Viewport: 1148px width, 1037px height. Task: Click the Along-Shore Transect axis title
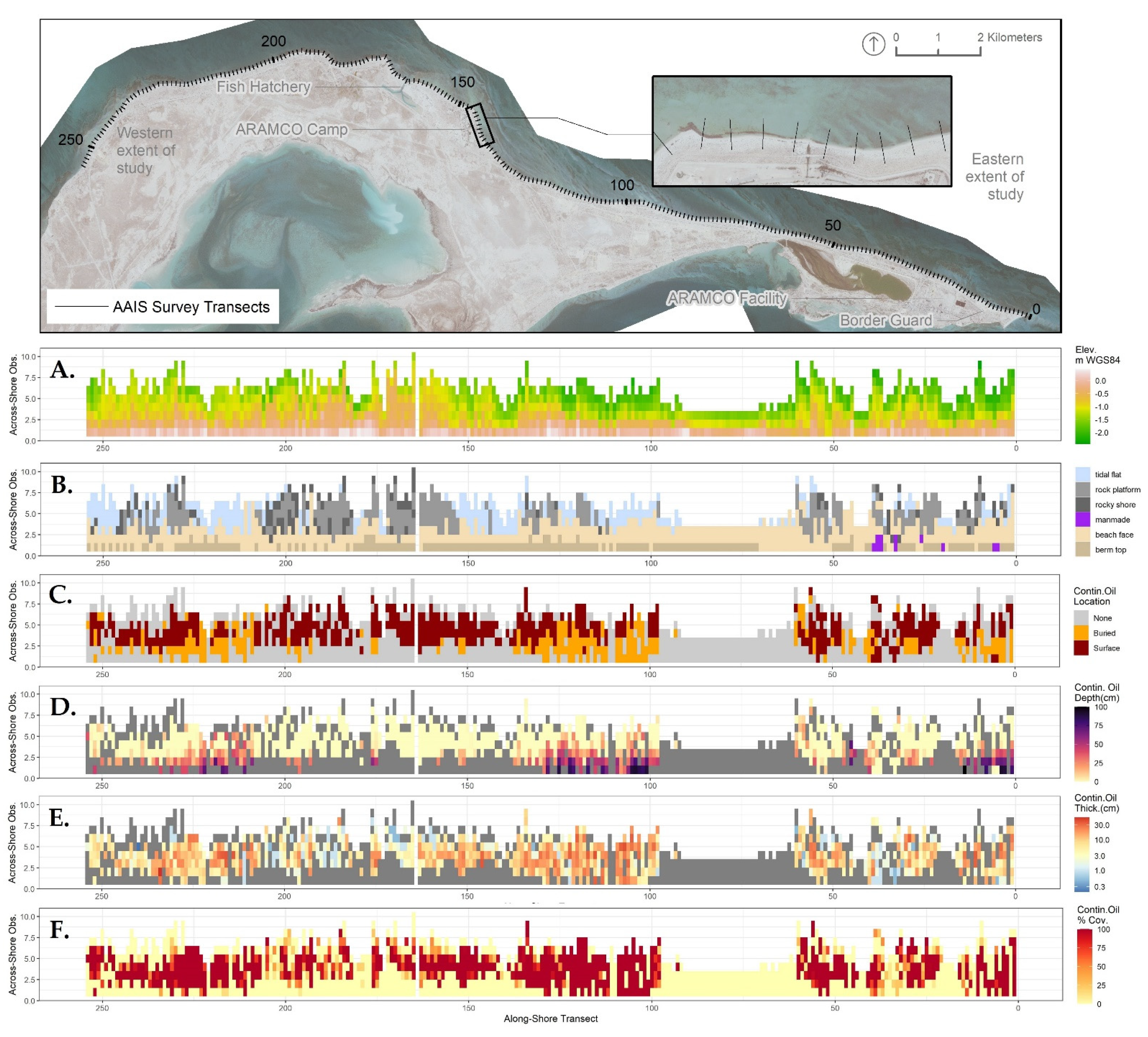click(550, 1019)
